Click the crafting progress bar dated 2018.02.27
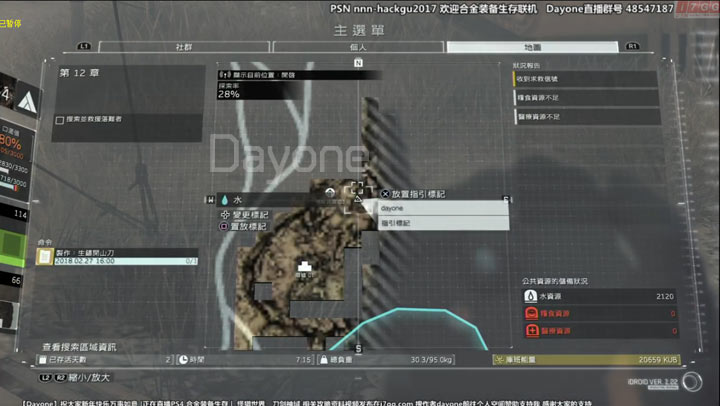This screenshot has height=406, width=720. coord(126,261)
